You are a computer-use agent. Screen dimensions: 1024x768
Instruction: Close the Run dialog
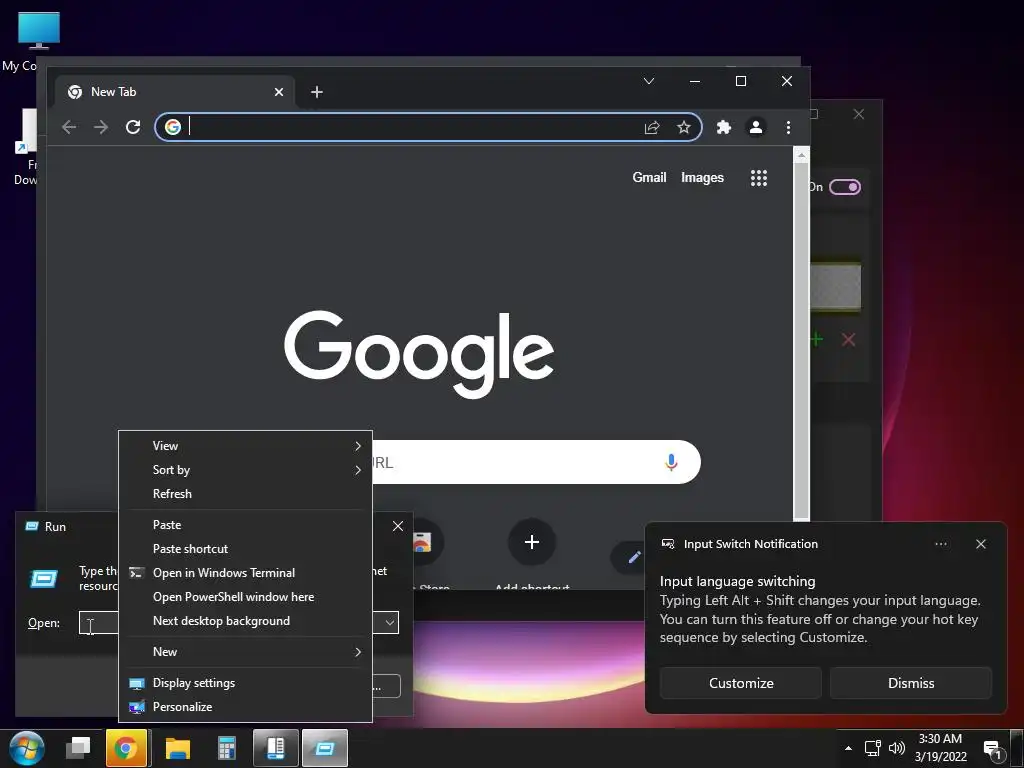pyautogui.click(x=398, y=526)
